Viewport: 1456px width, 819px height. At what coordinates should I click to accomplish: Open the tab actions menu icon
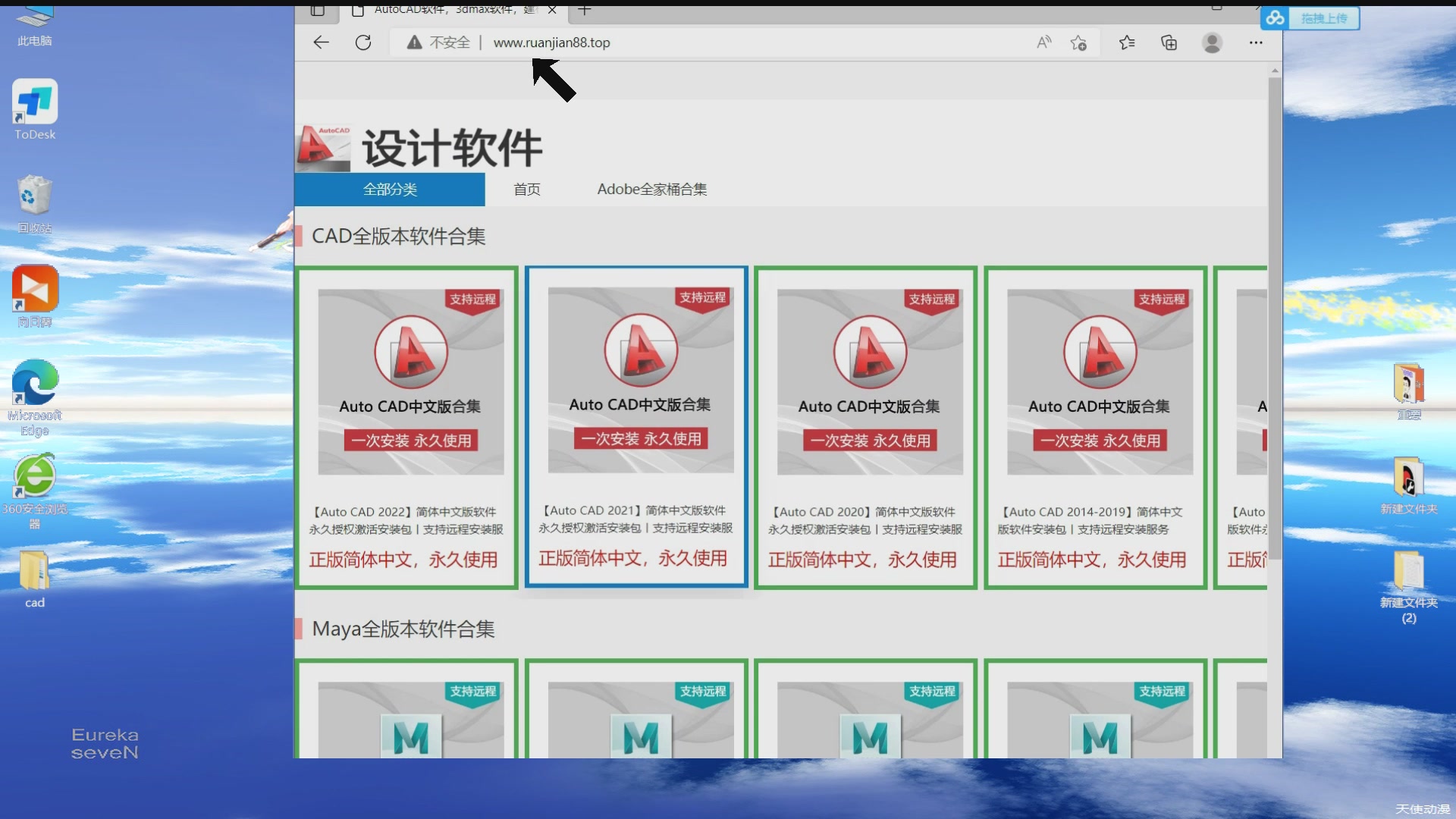coord(318,10)
